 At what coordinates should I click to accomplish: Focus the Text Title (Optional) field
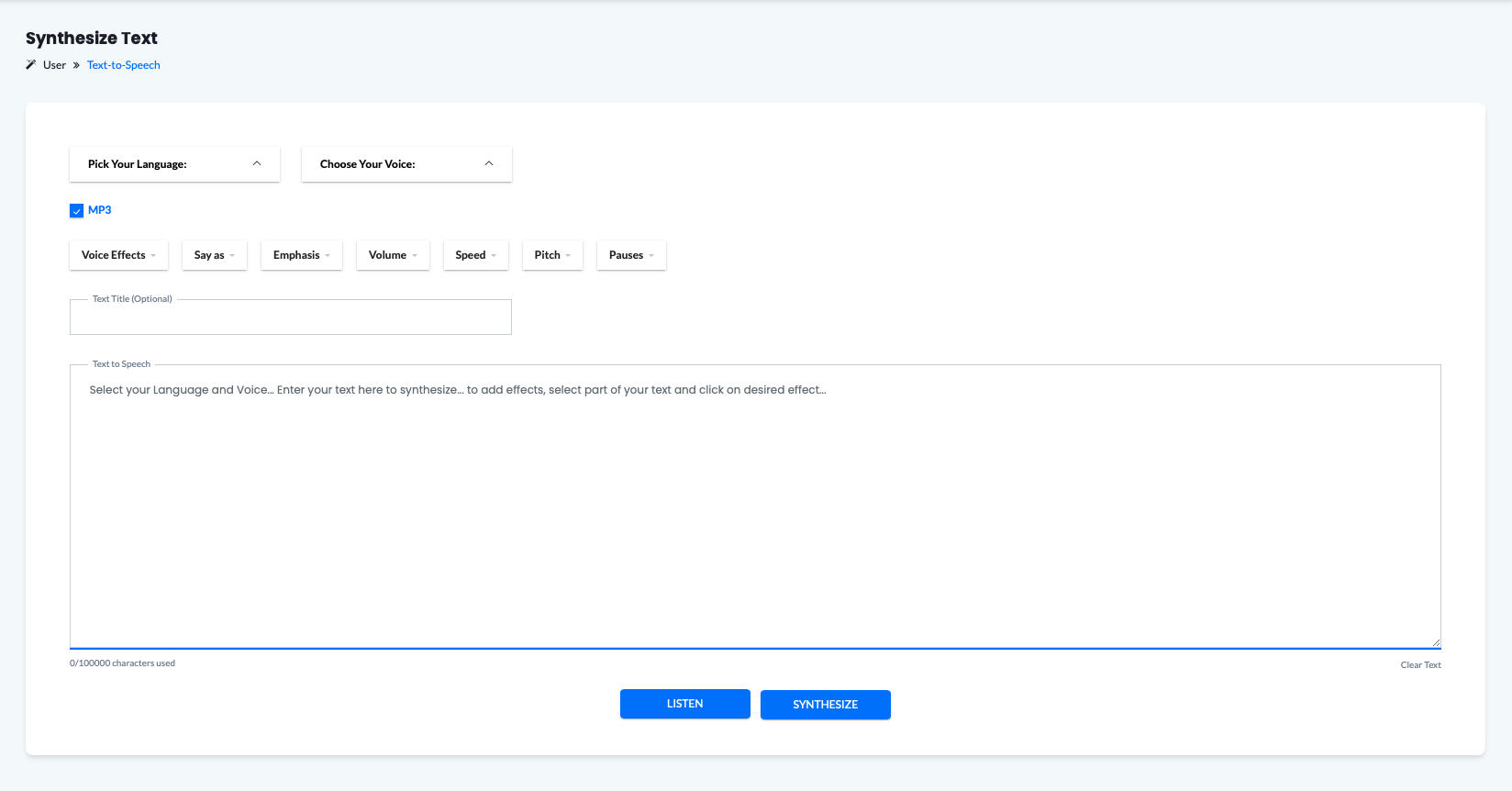point(291,318)
